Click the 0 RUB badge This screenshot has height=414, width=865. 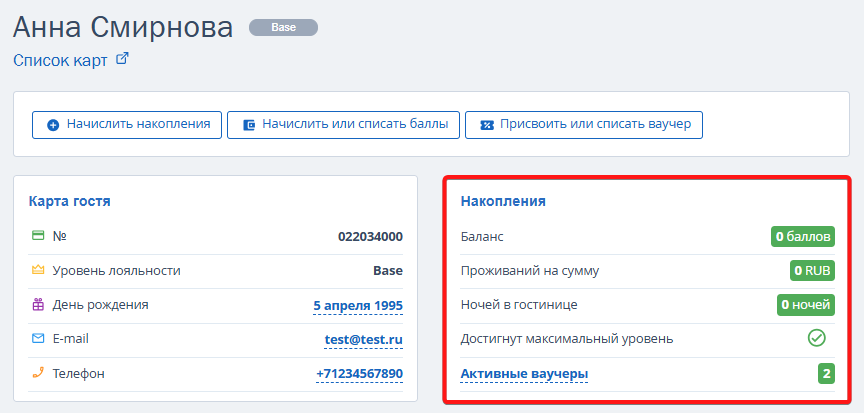[812, 271]
